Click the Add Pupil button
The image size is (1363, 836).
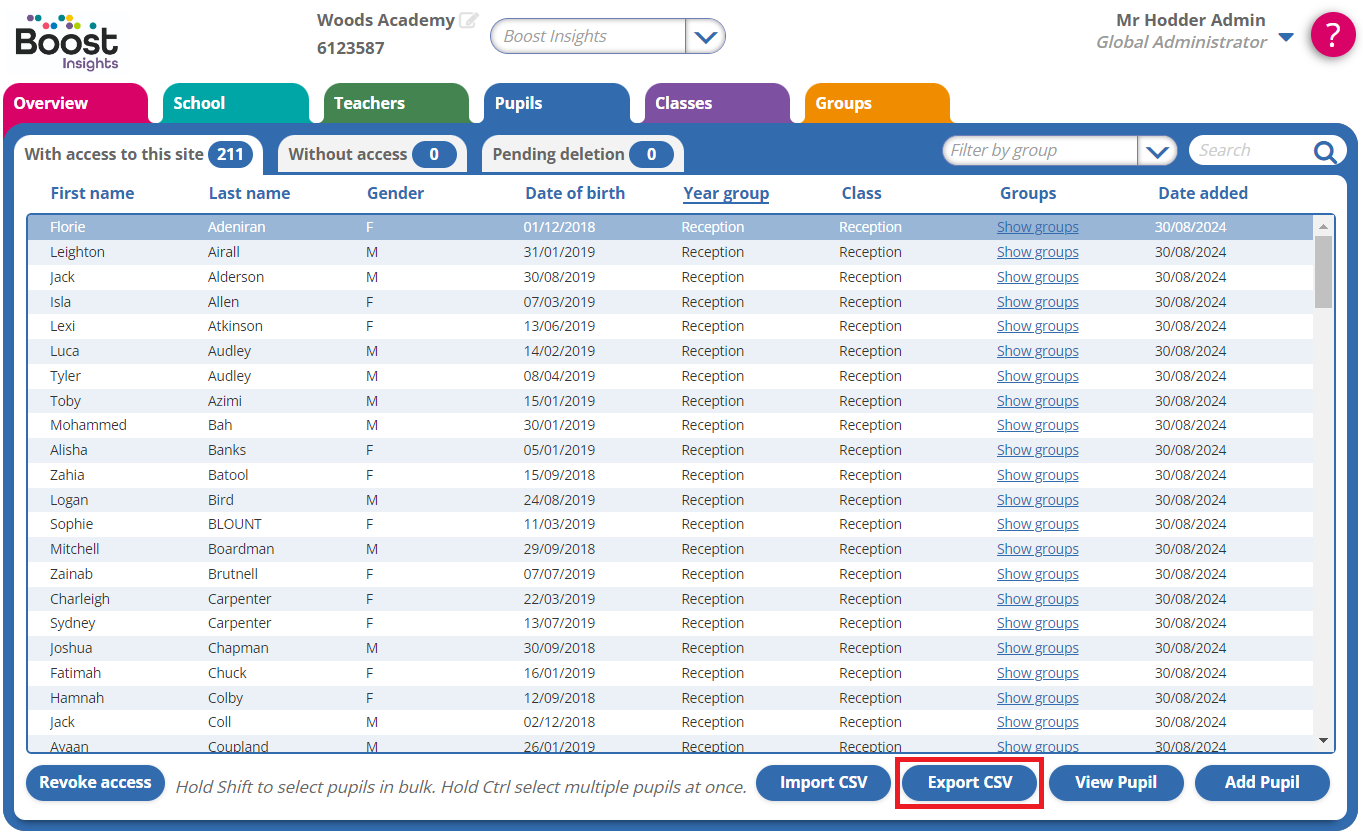tap(1262, 782)
